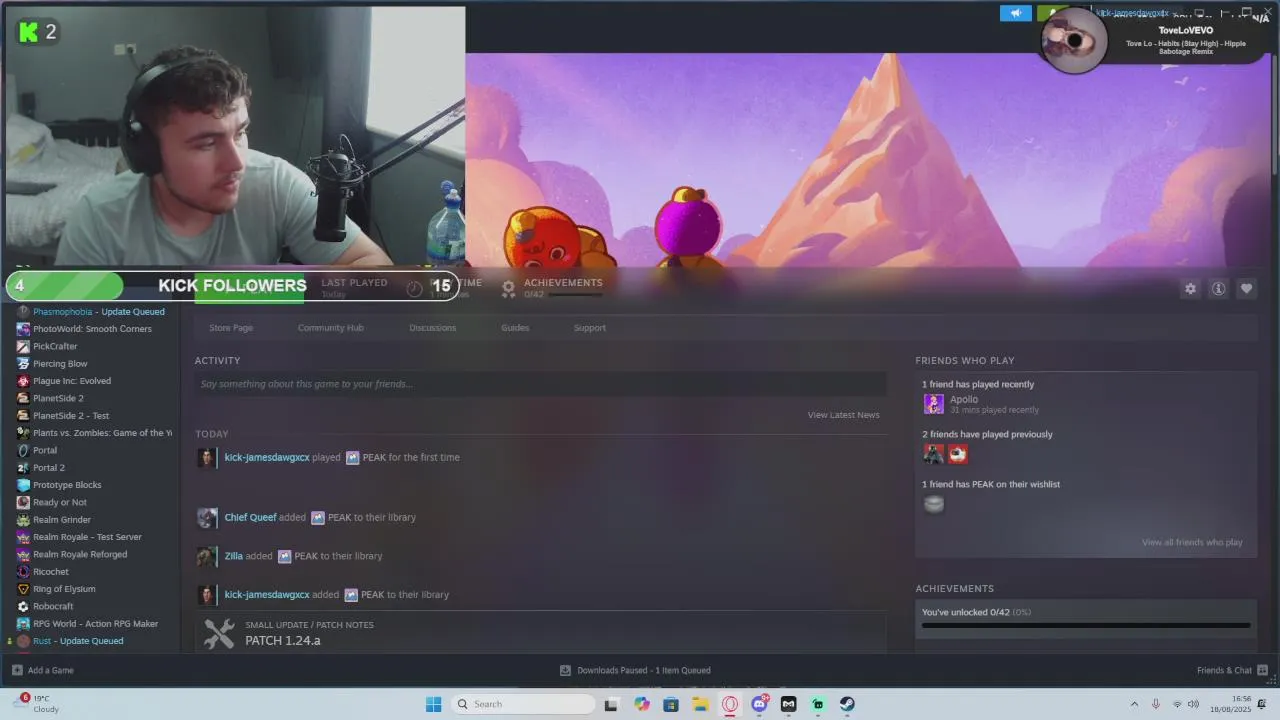The width and height of the screenshot is (1280, 720).
Task: Click the plus icon beside Add a Game
Action: (x=17, y=670)
